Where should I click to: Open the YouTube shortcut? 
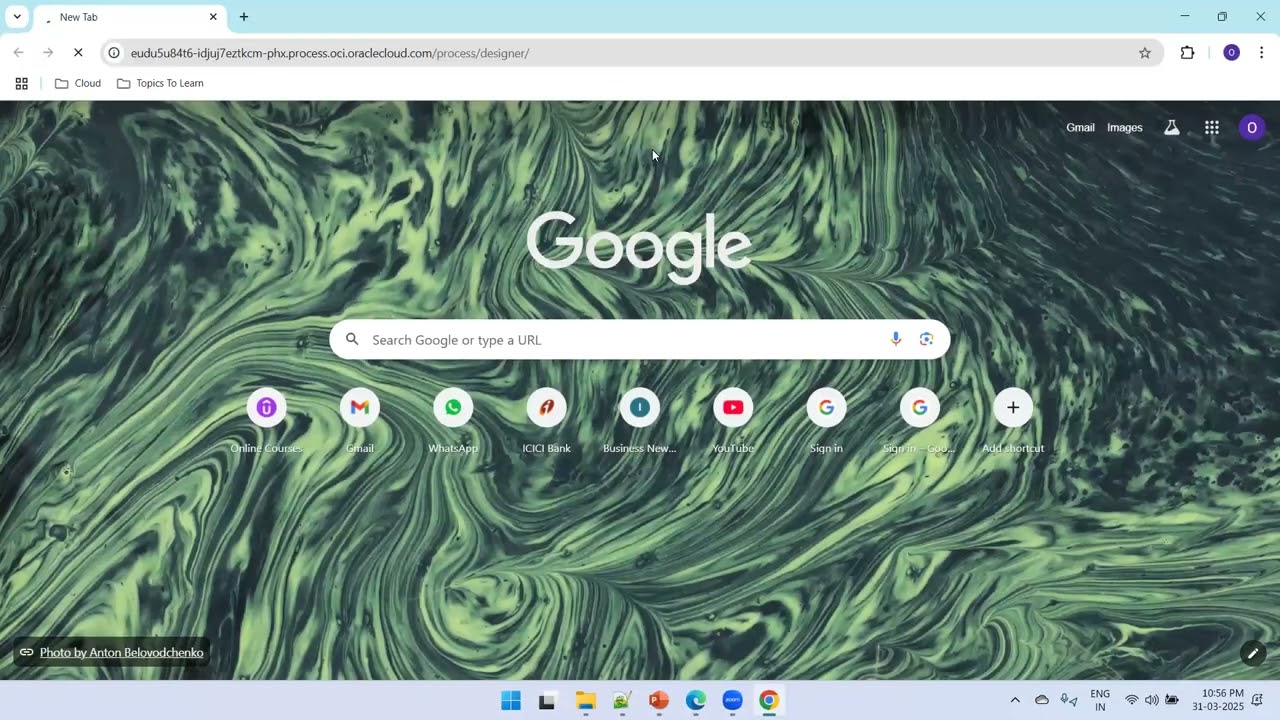[733, 422]
